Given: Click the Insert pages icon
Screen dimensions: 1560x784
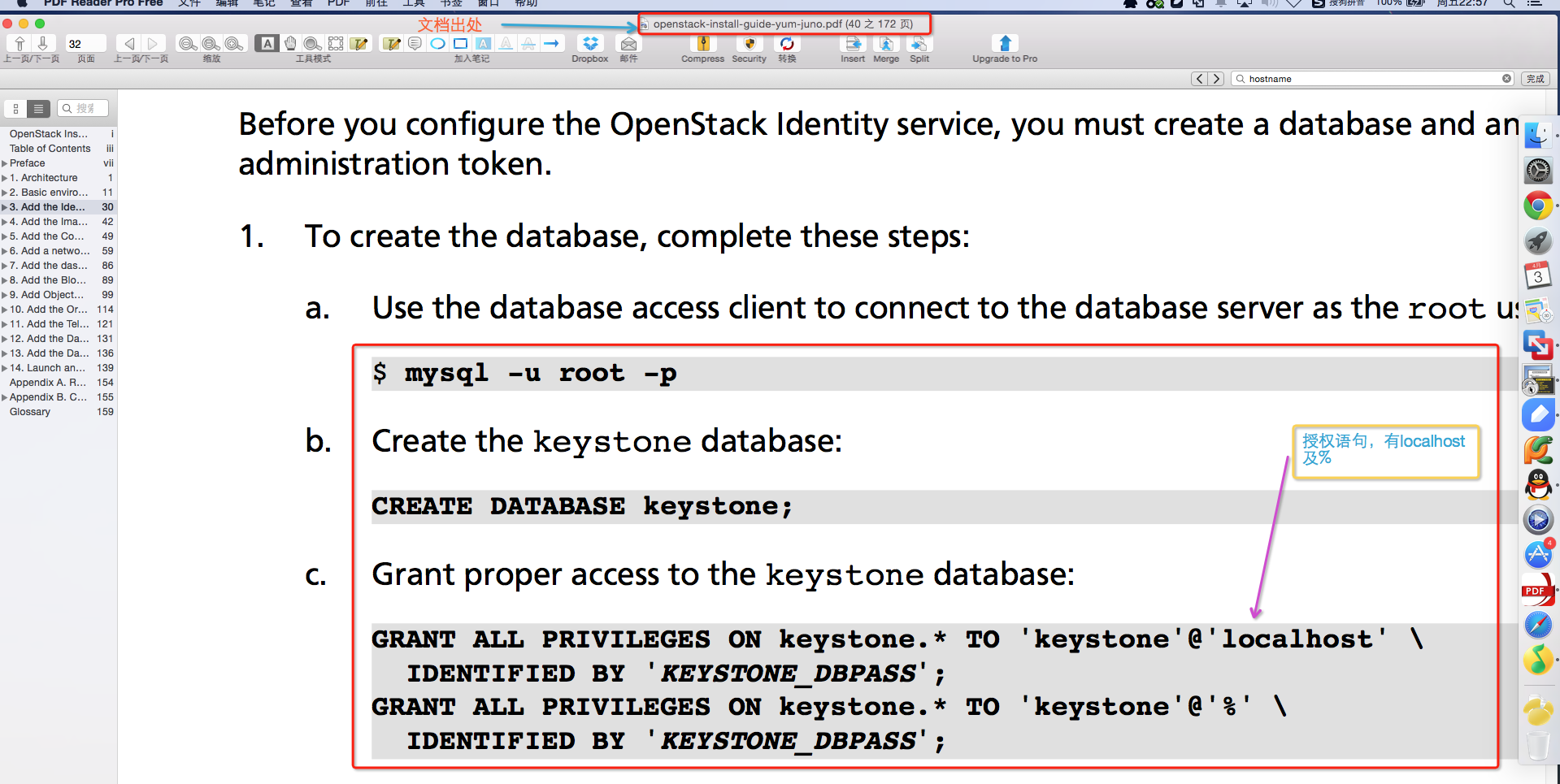Looking at the screenshot, I should tap(853, 43).
